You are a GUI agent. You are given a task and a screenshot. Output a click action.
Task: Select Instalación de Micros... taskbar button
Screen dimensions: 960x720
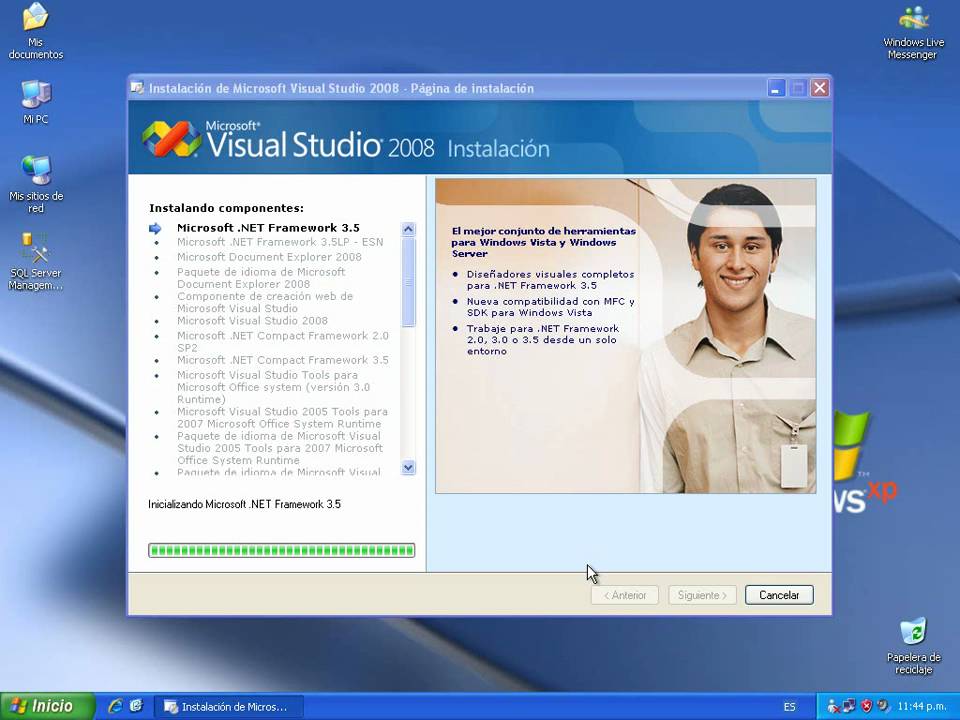pyautogui.click(x=228, y=707)
